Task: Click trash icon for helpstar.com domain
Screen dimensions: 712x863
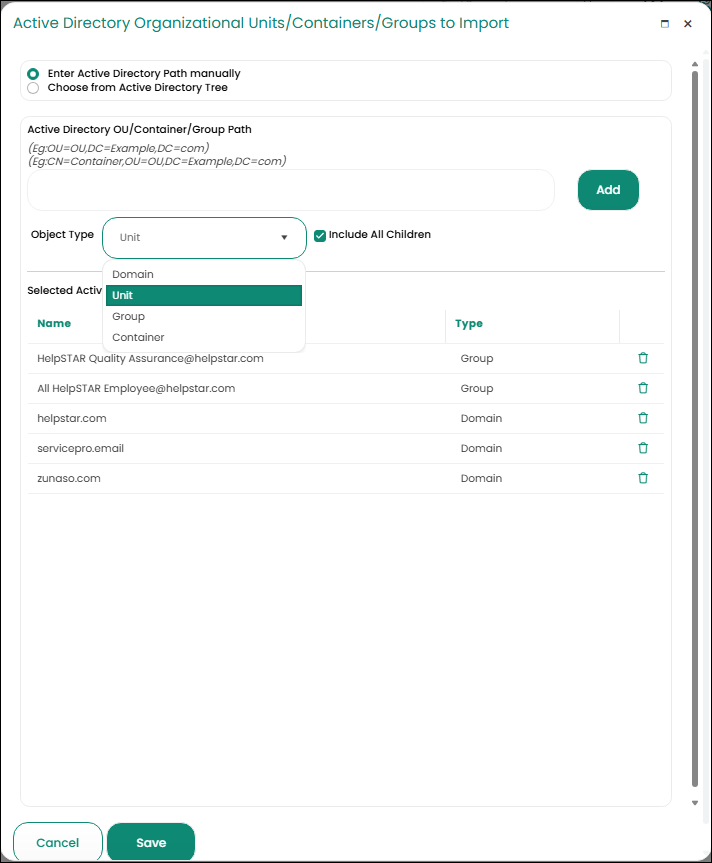Action: coord(643,418)
